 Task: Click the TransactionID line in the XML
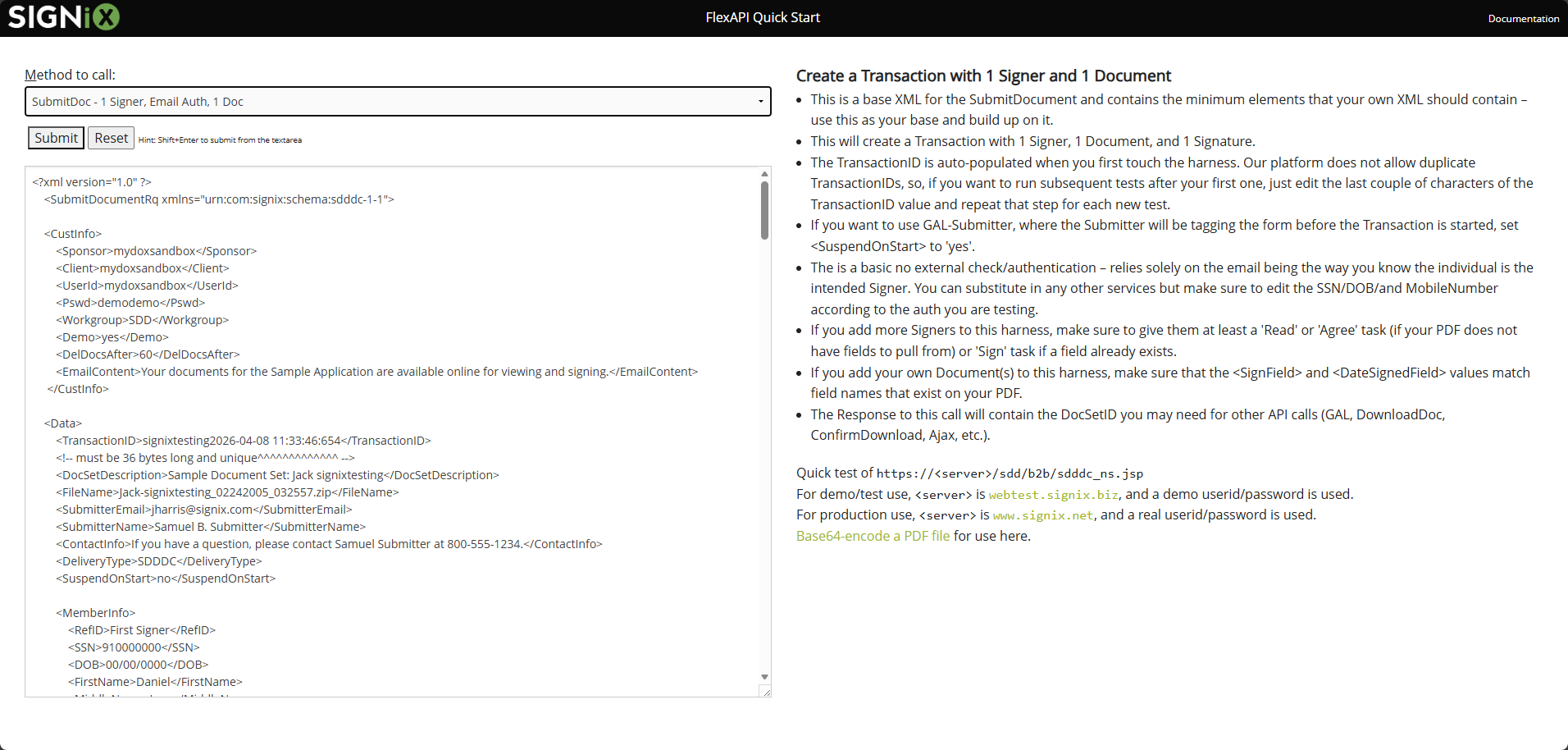pyautogui.click(x=243, y=440)
